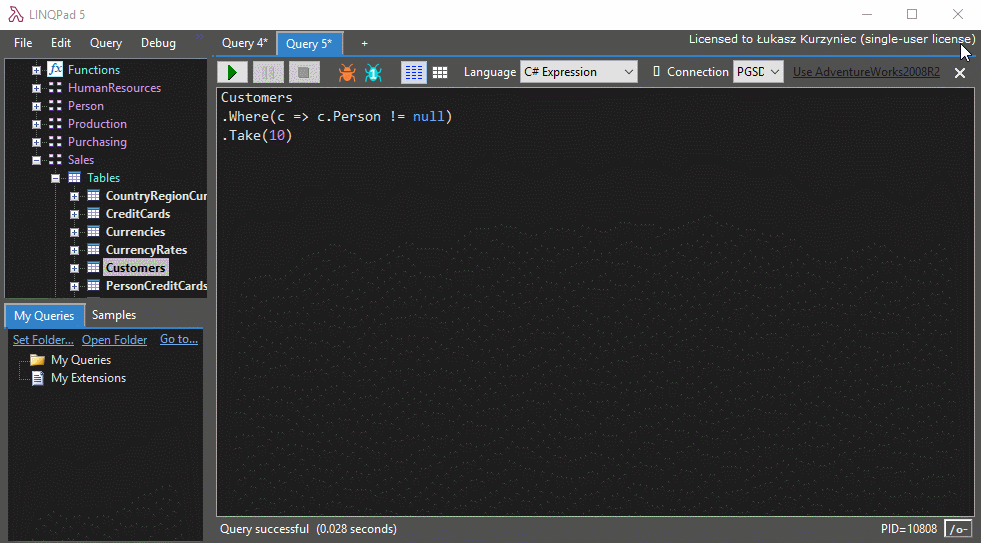The width and height of the screenshot is (981, 543).
Task: Select the Customers table in tree
Action: pos(135,268)
